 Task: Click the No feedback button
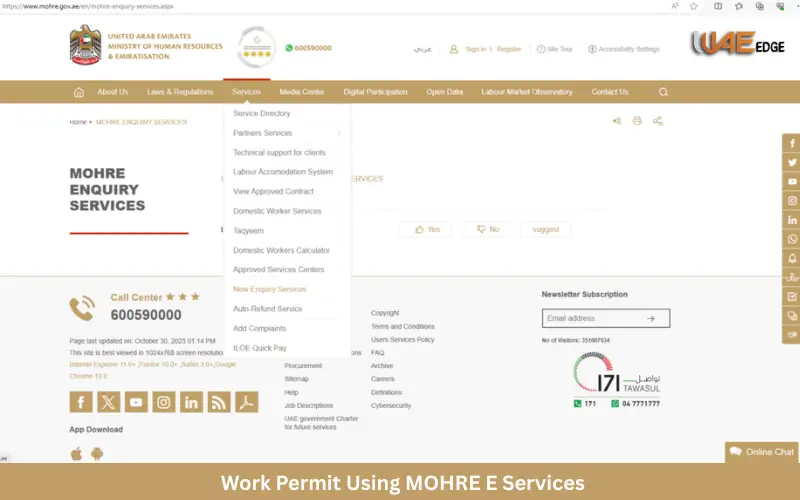pos(488,230)
